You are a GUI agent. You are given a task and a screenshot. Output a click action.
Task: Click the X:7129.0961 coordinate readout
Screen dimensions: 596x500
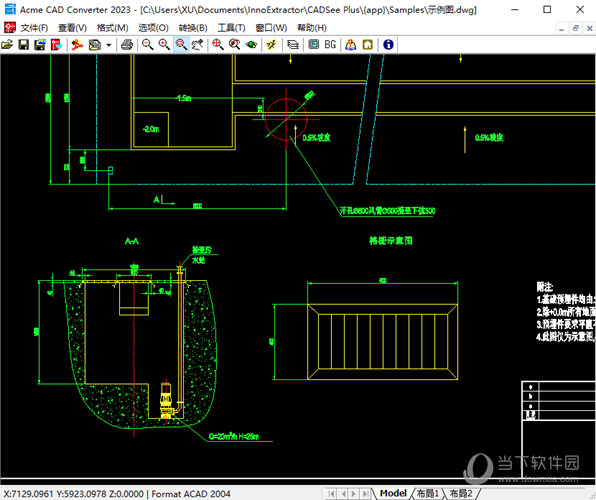[29, 494]
